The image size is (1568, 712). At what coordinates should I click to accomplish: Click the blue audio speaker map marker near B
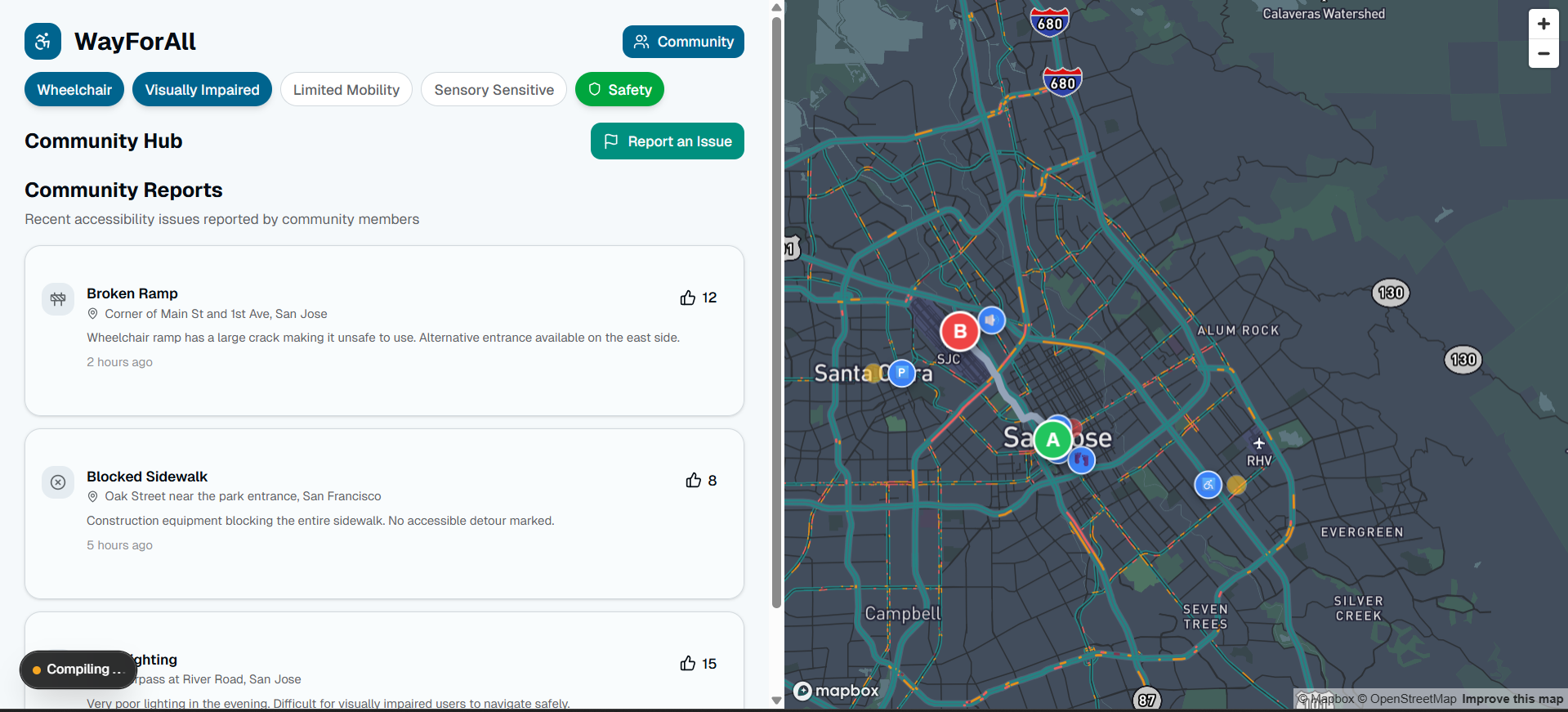(x=991, y=320)
